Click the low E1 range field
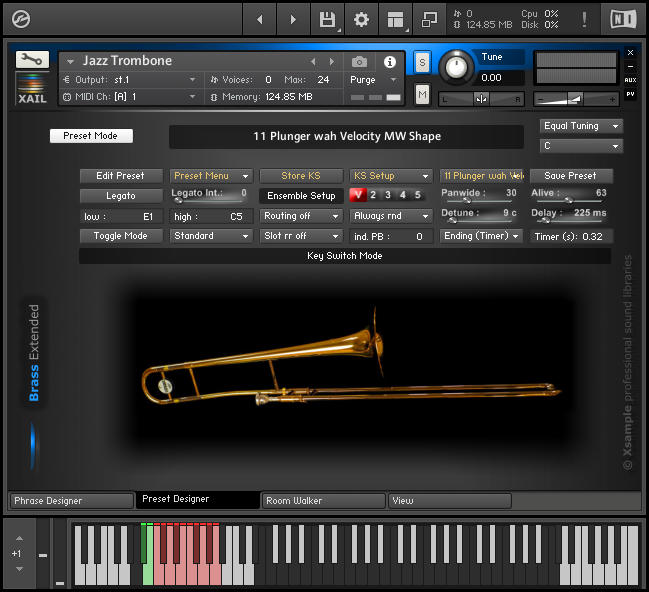Screen dimensions: 649x592 click(x=121, y=217)
